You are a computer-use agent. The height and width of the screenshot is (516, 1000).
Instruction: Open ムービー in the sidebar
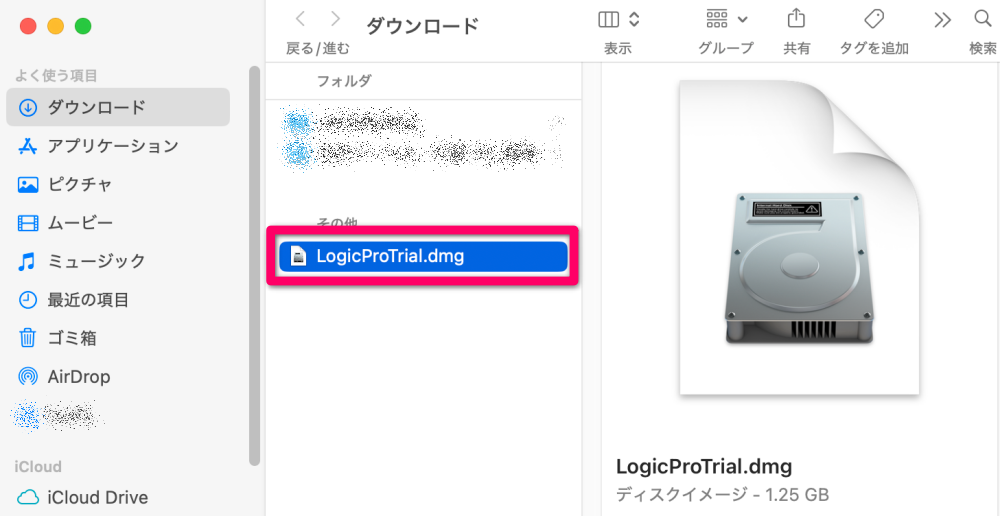[x=118, y=223]
